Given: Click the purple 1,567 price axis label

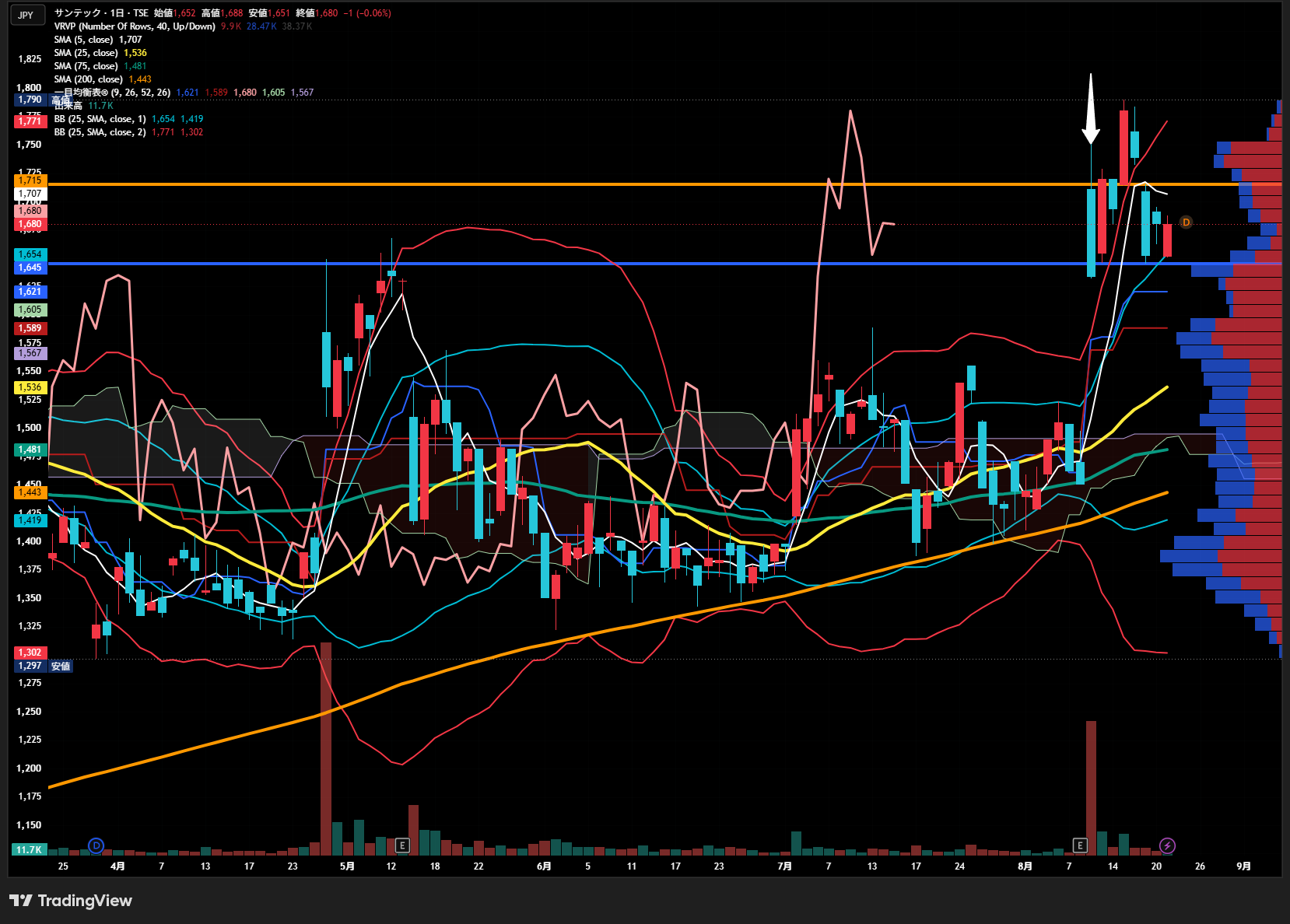Looking at the screenshot, I should [30, 353].
